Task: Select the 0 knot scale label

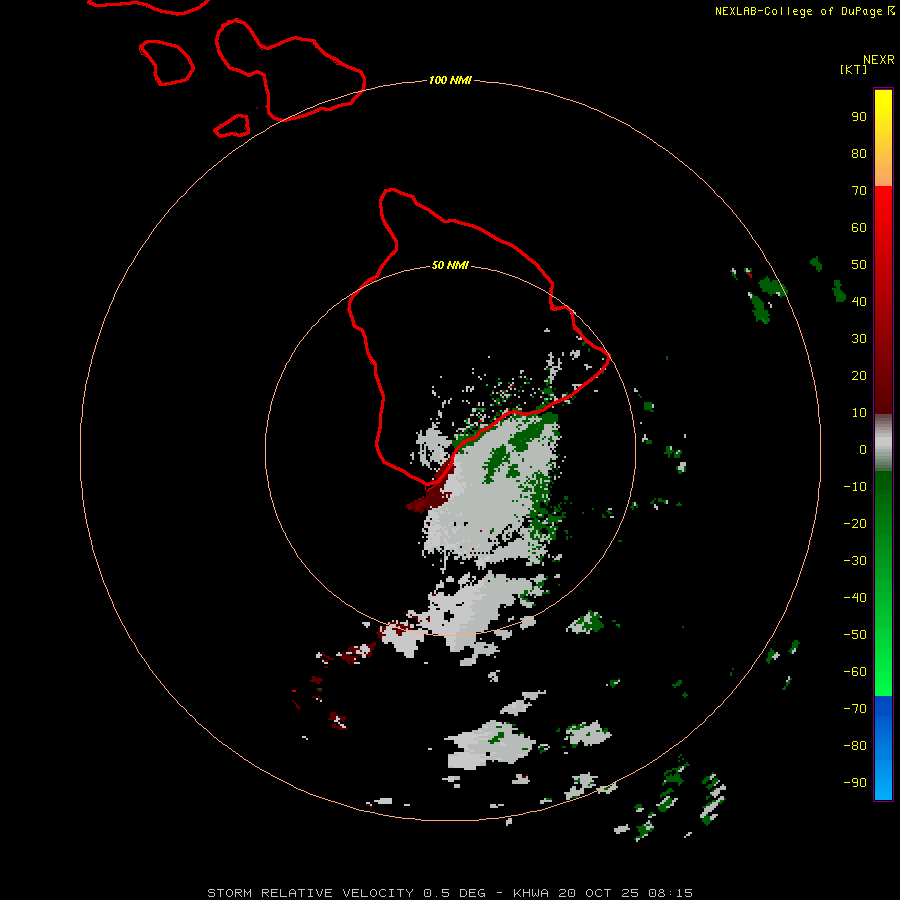Action: coord(863,449)
